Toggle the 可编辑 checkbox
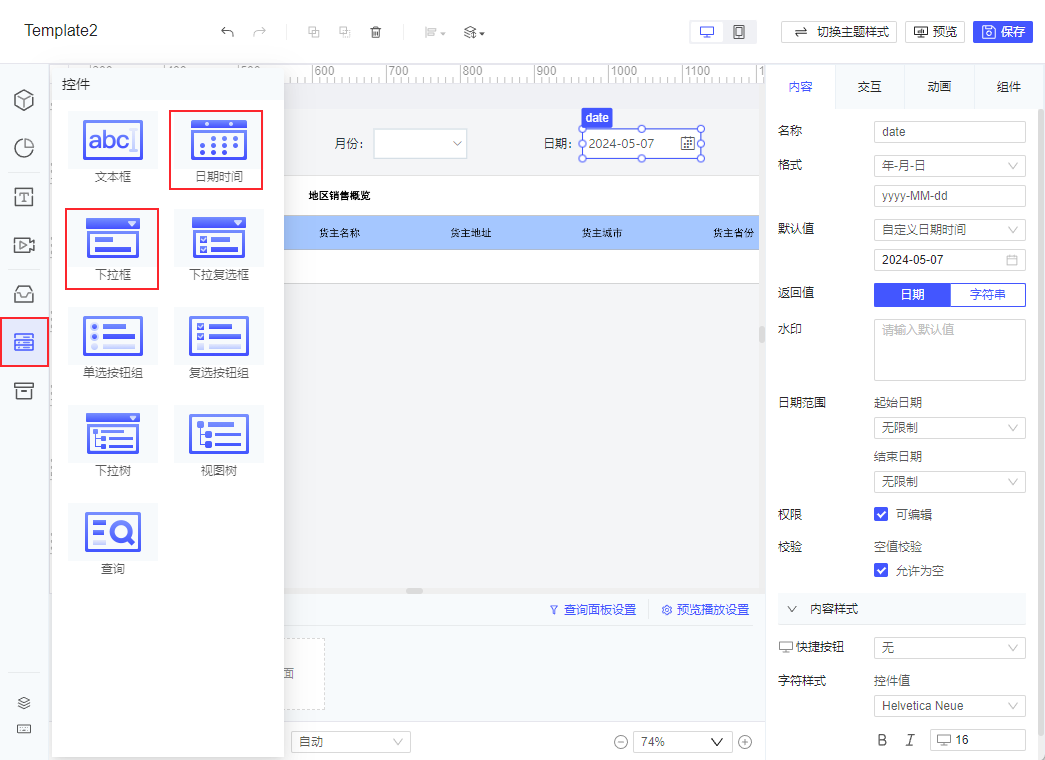Viewport: 1045px width, 760px height. pyautogui.click(x=881, y=514)
